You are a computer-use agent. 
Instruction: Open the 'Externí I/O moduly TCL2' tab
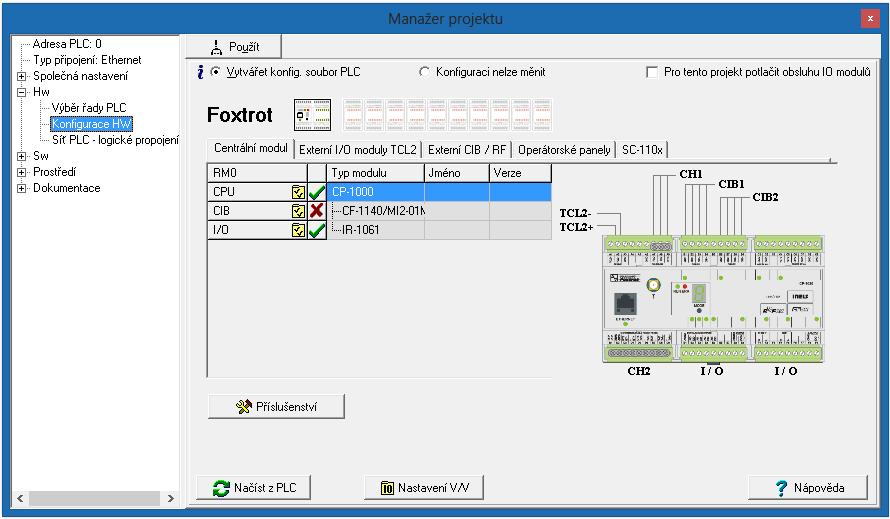click(x=358, y=150)
